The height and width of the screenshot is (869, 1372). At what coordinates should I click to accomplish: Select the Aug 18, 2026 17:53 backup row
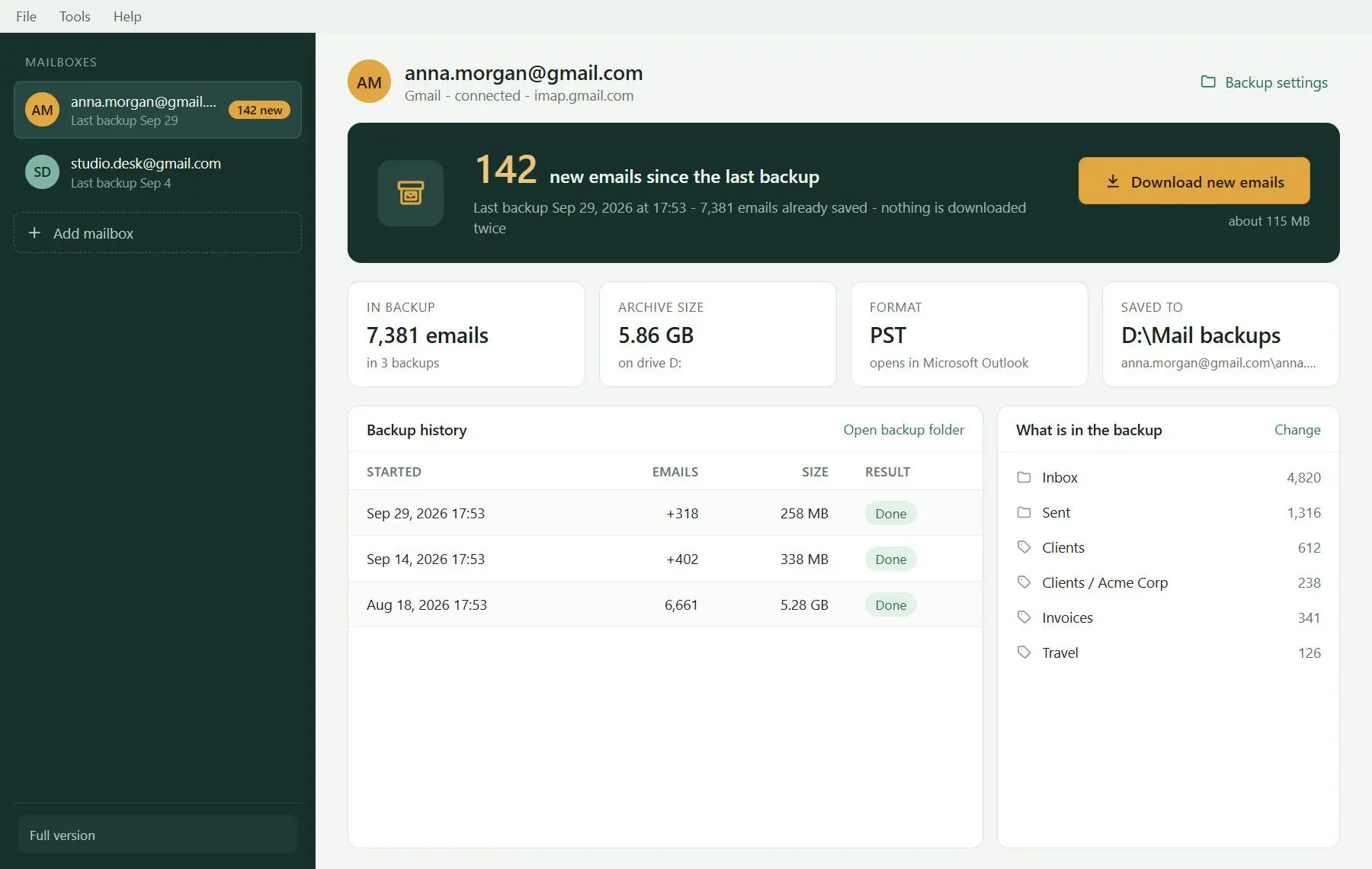(665, 604)
